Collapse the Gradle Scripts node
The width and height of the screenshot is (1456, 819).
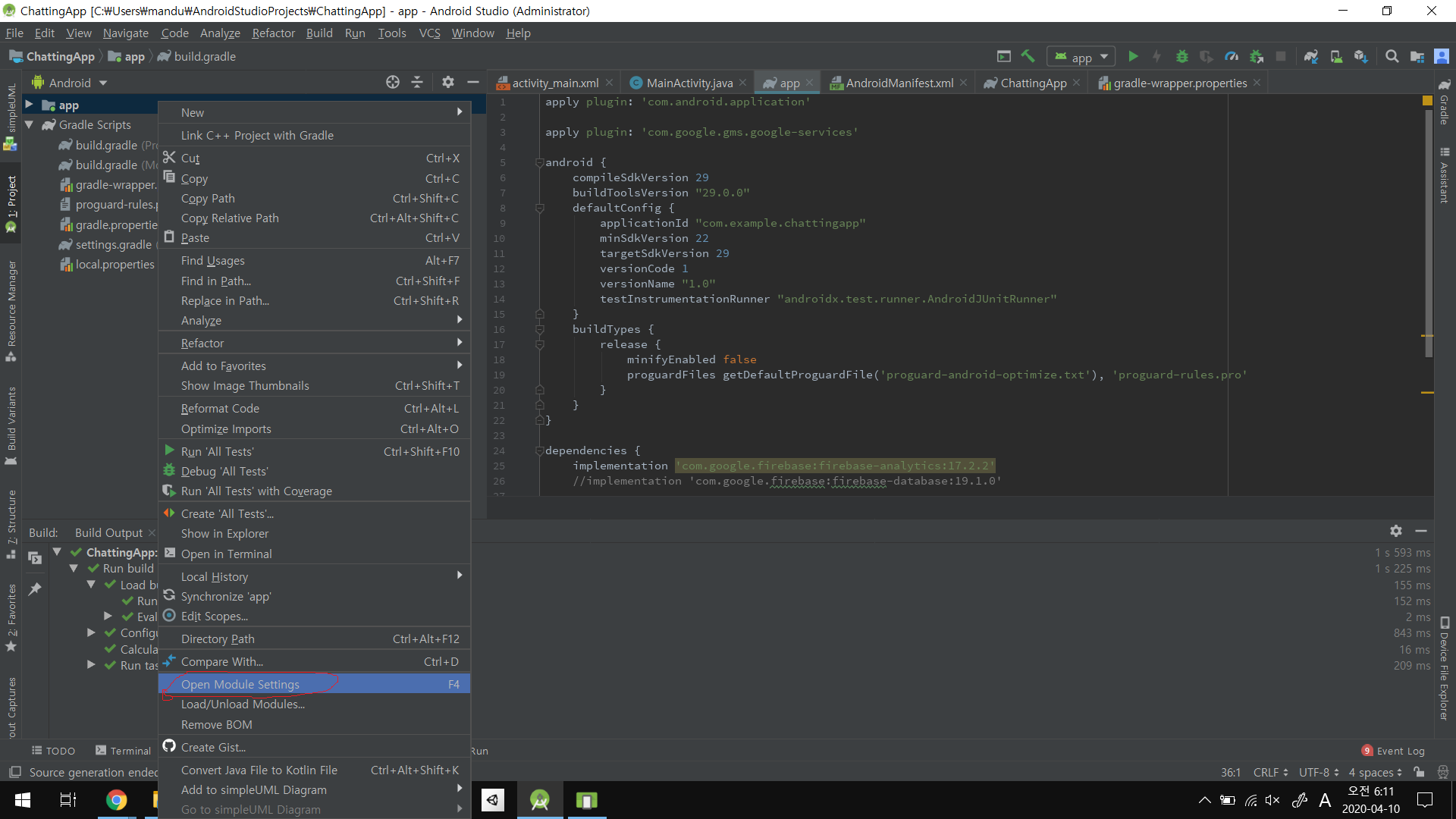point(29,124)
